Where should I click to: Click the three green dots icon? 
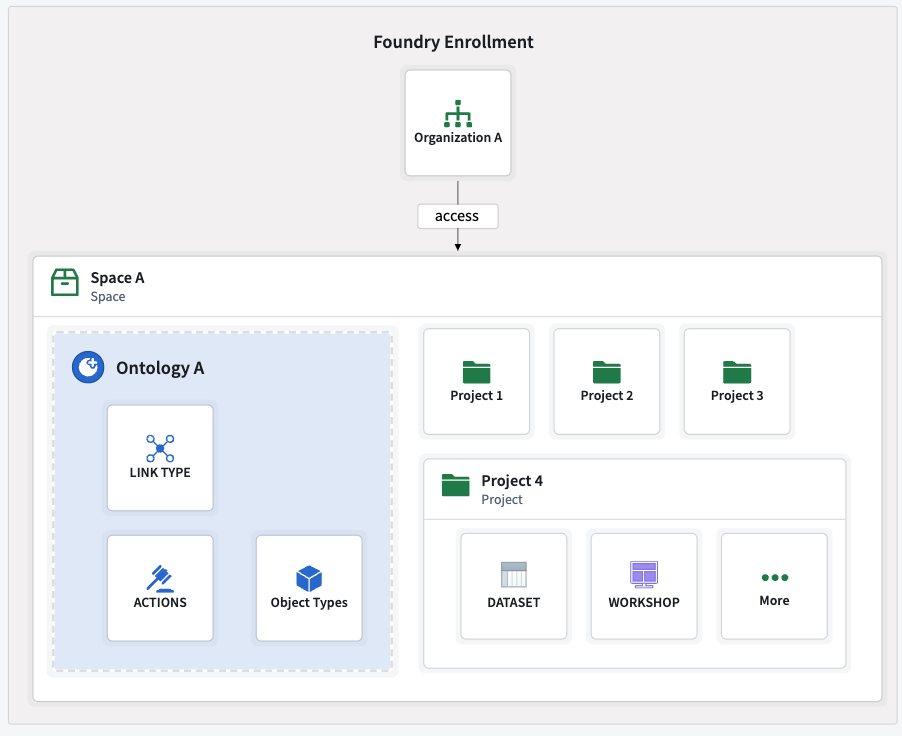[774, 578]
